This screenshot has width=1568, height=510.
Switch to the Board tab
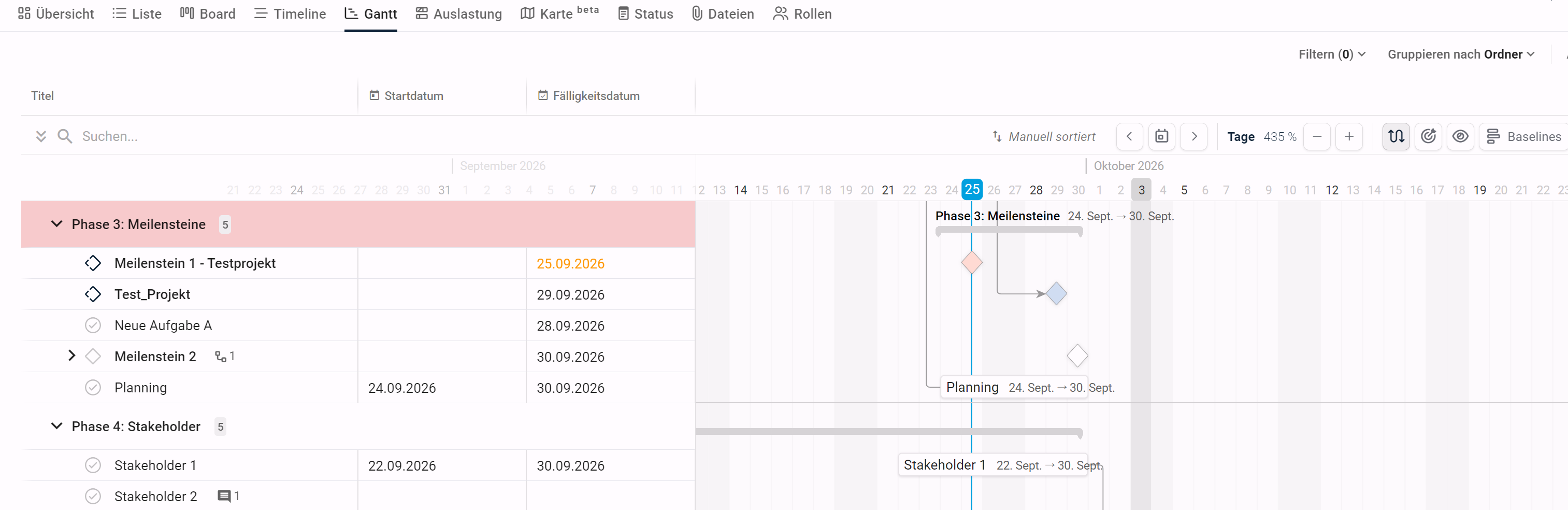(x=208, y=13)
